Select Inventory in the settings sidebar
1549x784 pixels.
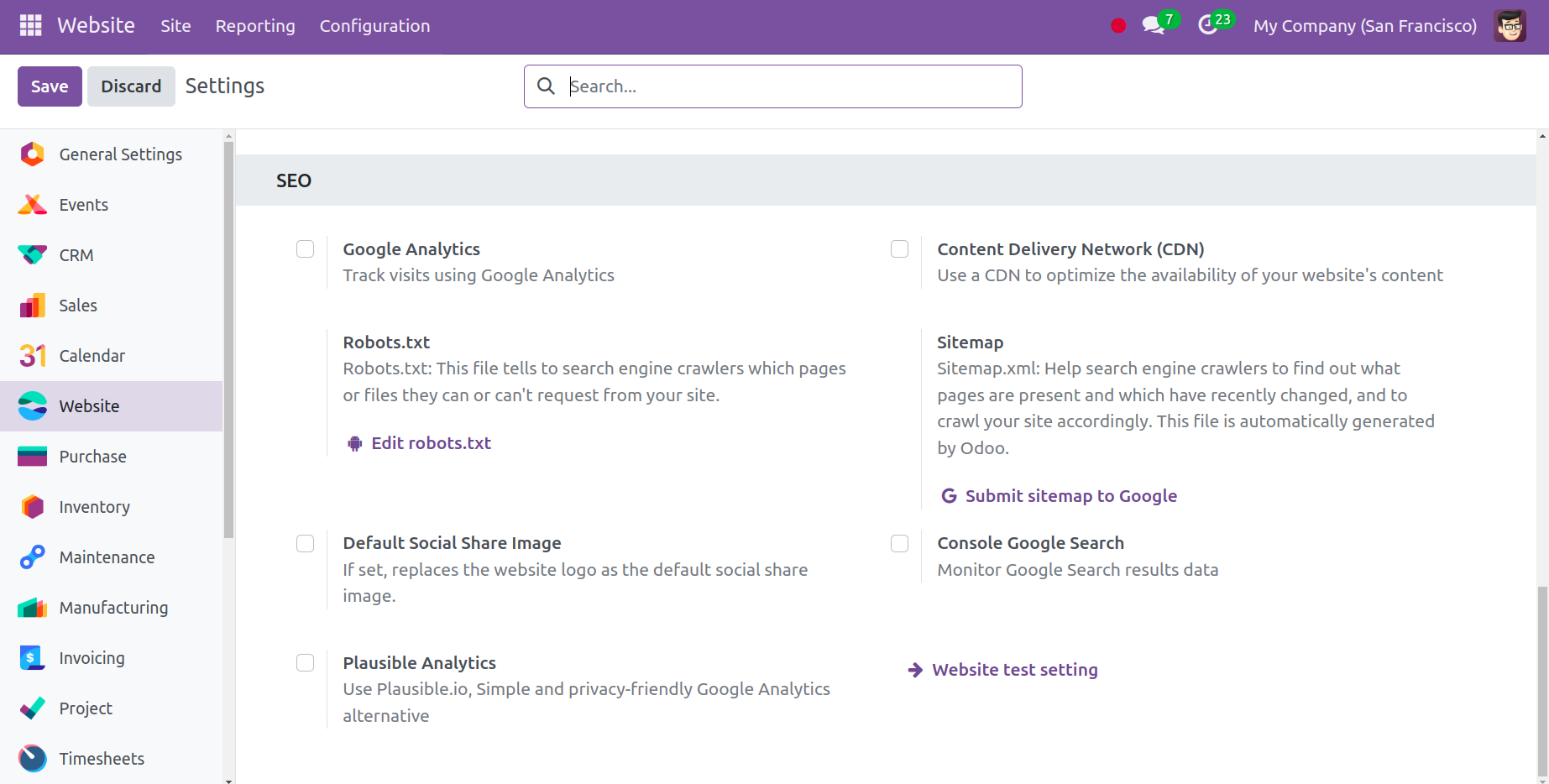[94, 507]
